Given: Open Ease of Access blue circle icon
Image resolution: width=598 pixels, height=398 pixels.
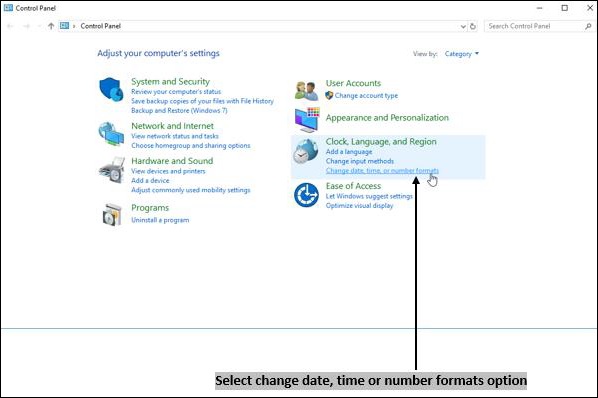Looking at the screenshot, I should point(306,195).
